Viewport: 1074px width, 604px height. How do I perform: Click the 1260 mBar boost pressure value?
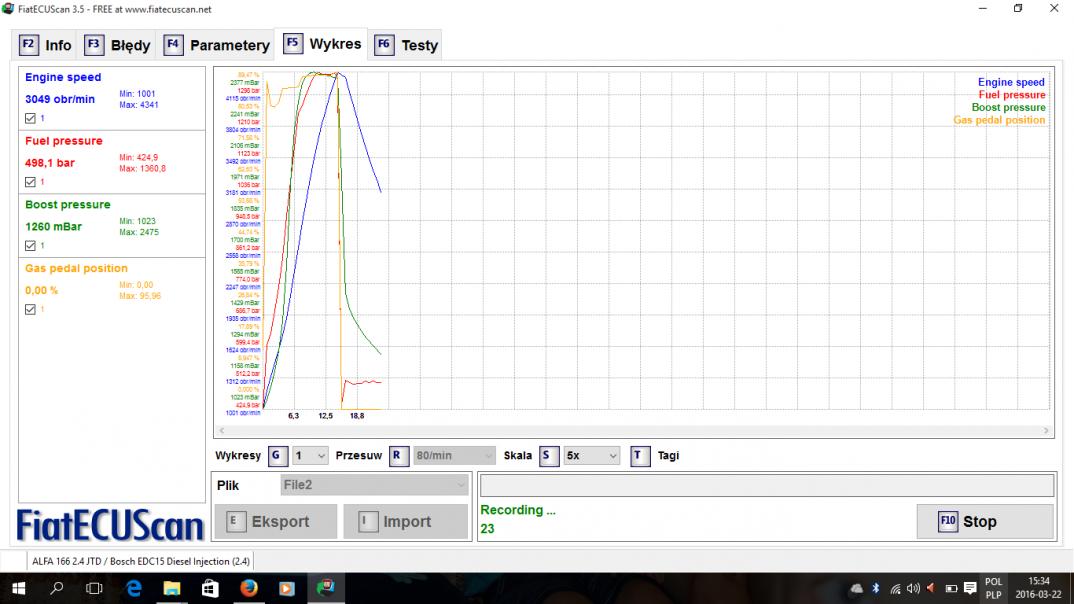click(x=53, y=227)
